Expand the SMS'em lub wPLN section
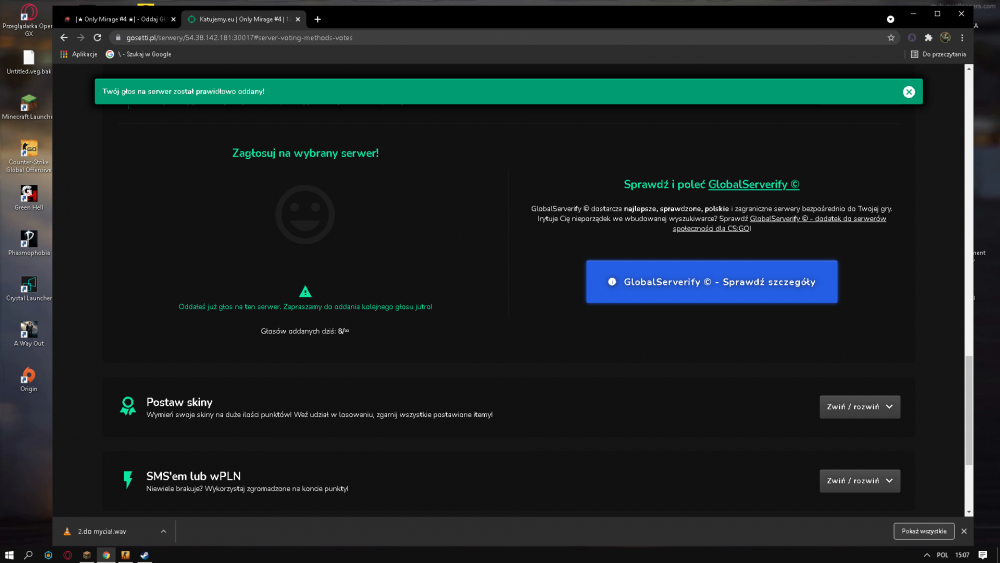Viewport: 1000px width, 563px height. [860, 481]
